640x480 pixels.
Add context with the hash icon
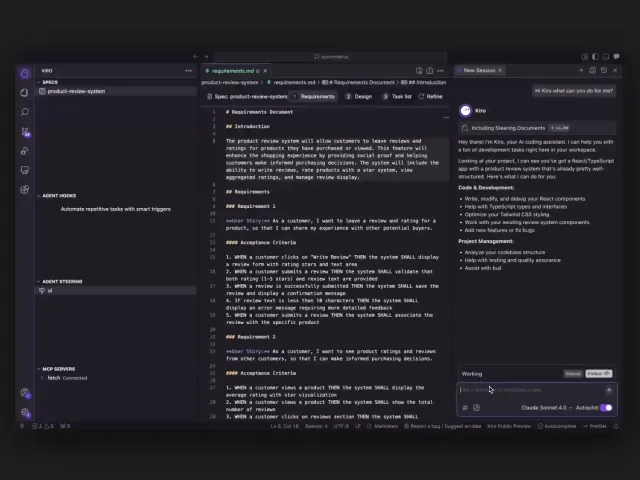click(x=465, y=408)
